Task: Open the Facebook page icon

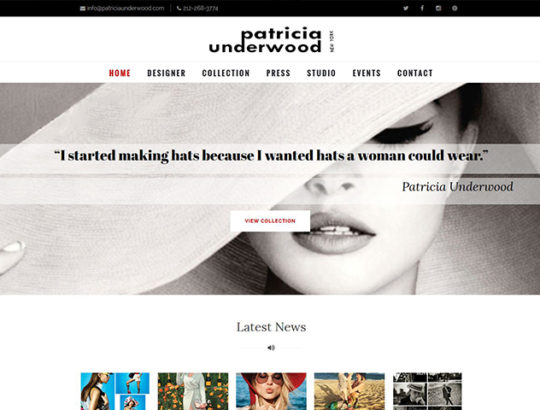Action: coord(422,8)
